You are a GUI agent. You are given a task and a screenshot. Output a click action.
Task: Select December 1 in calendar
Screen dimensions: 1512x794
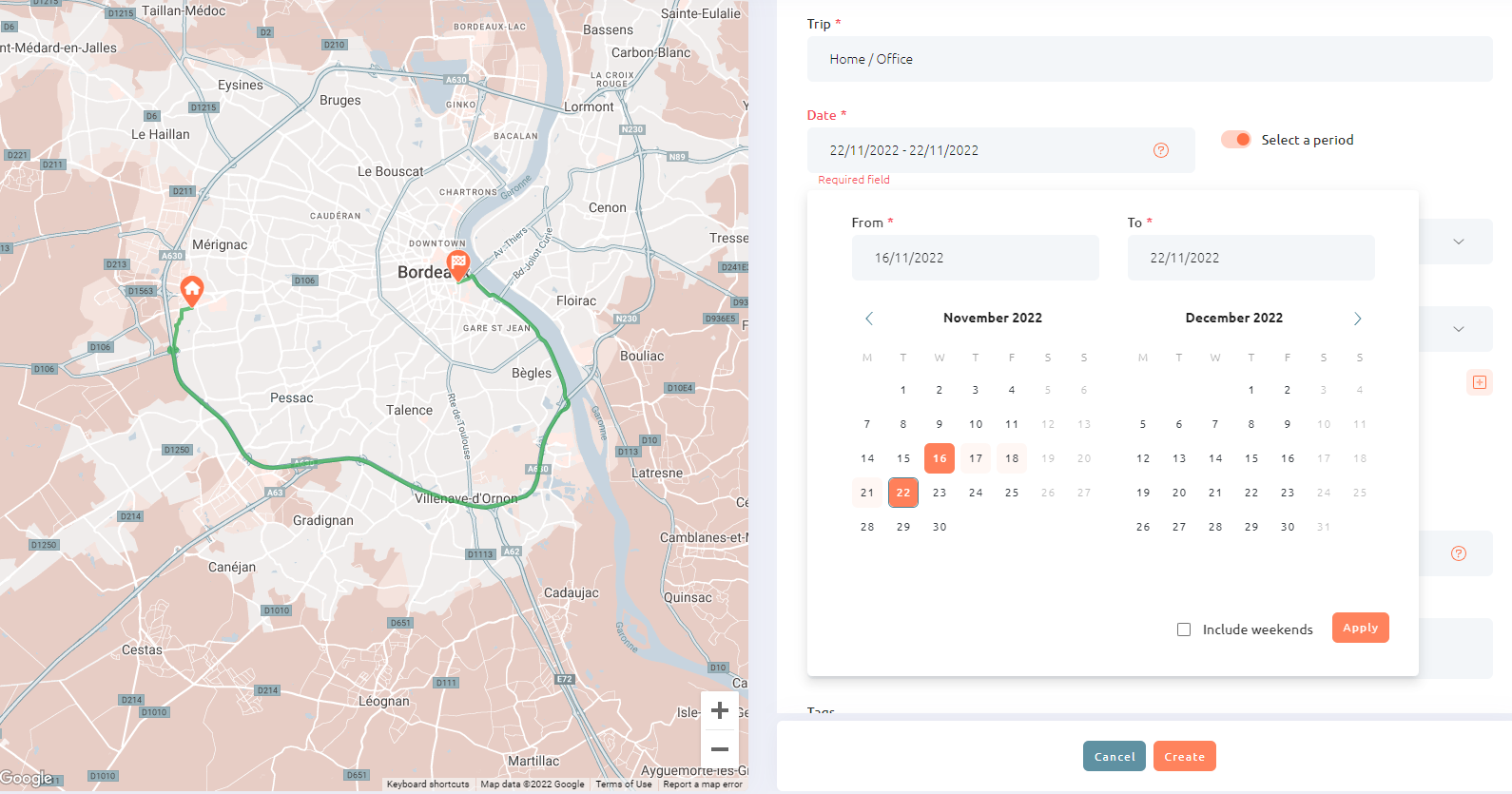1251,390
